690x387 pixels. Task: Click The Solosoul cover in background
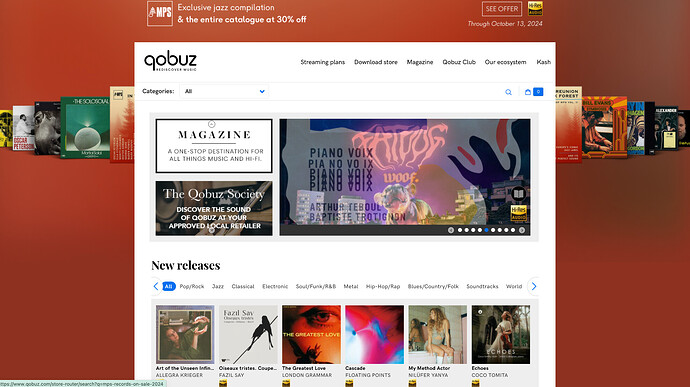[x=85, y=127]
